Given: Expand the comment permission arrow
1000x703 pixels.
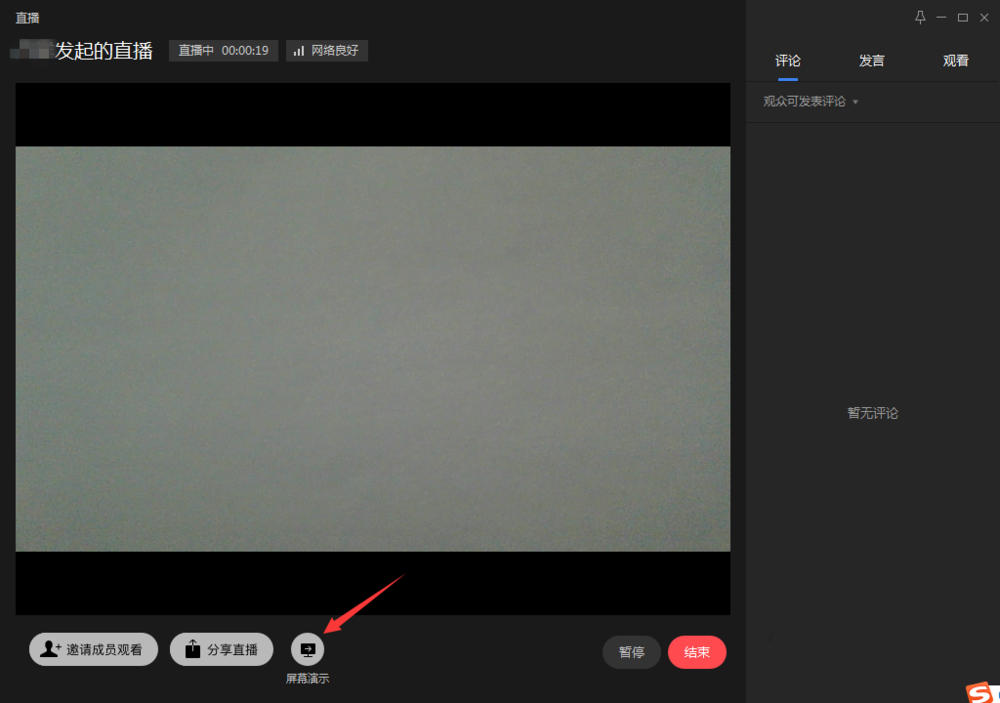Looking at the screenshot, I should [857, 101].
